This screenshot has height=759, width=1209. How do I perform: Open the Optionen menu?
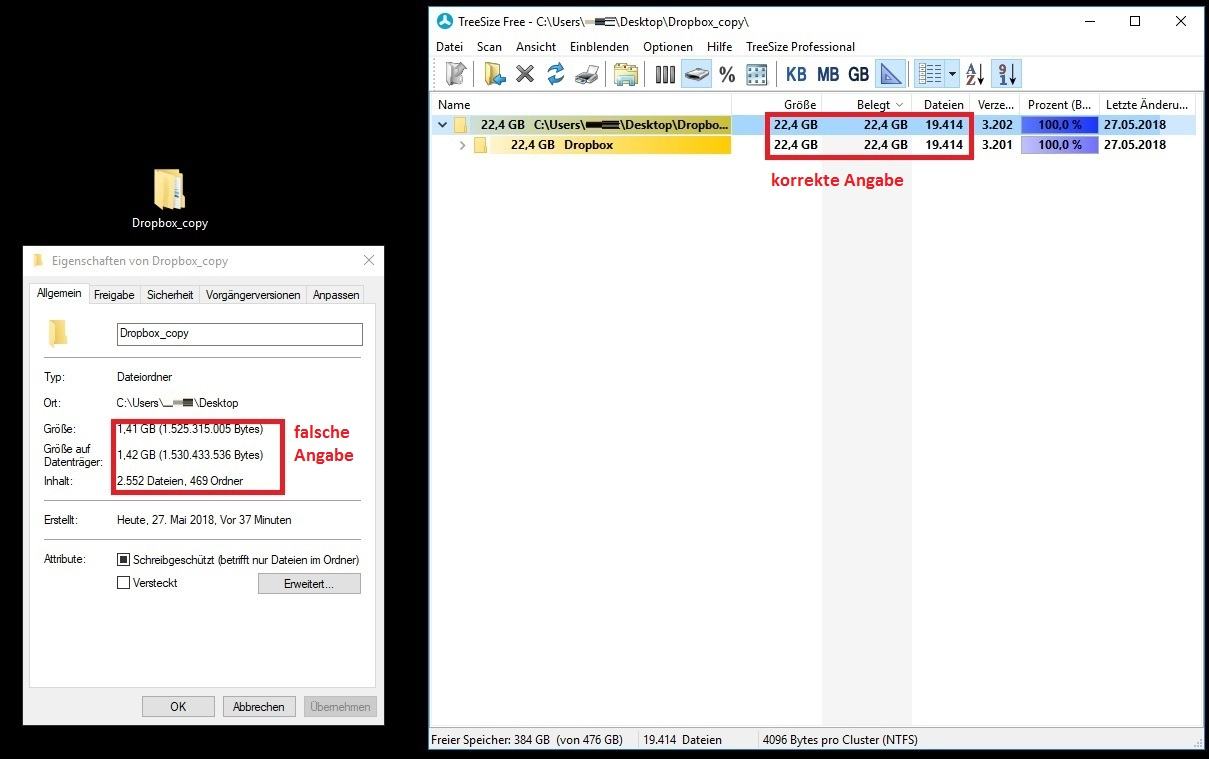[668, 47]
